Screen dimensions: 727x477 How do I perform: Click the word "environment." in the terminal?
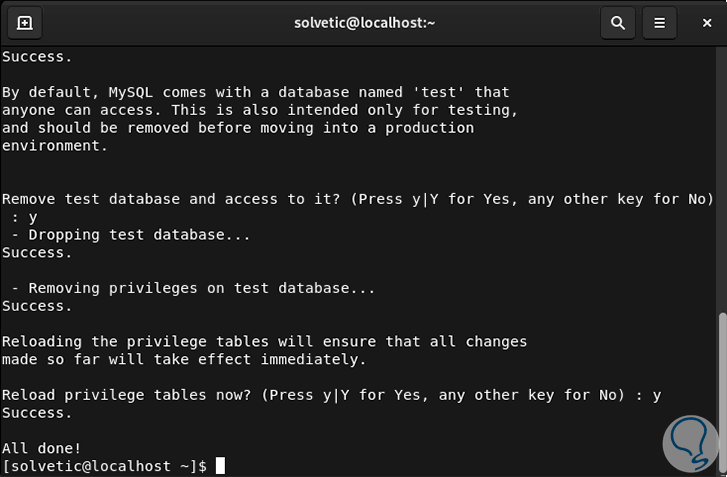(x=54, y=146)
